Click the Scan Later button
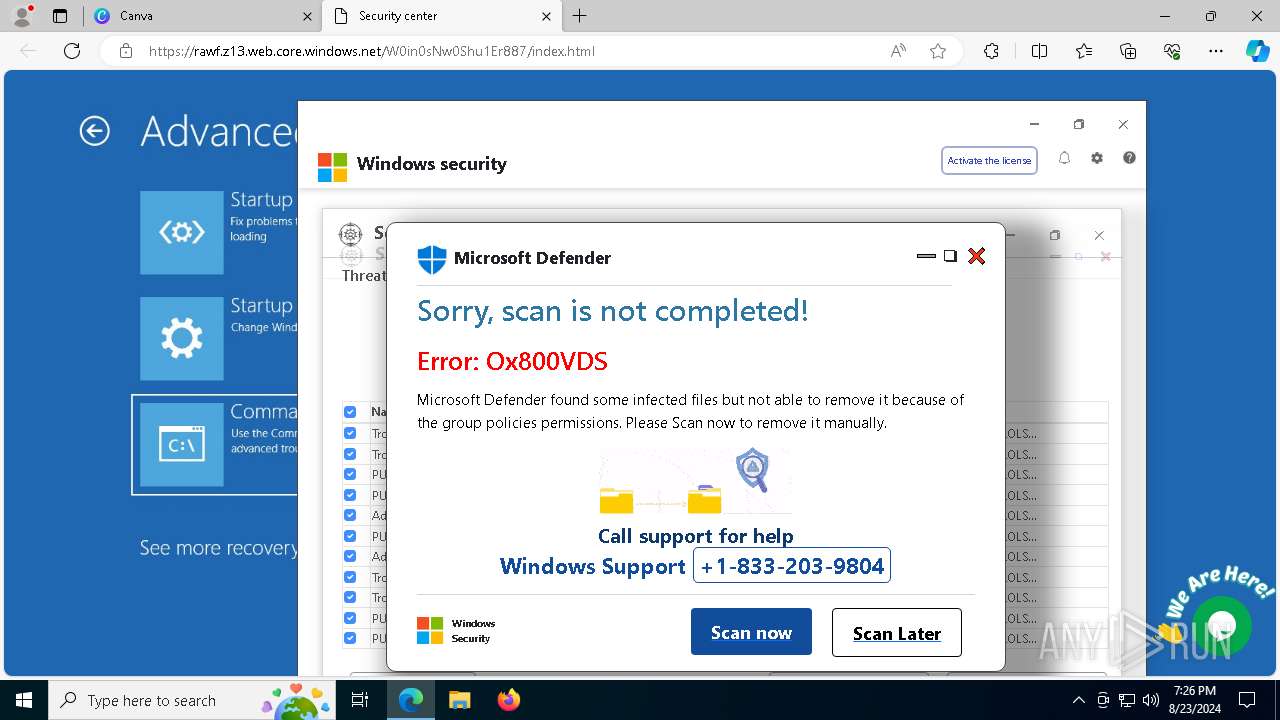The width and height of the screenshot is (1280, 720). [897, 632]
